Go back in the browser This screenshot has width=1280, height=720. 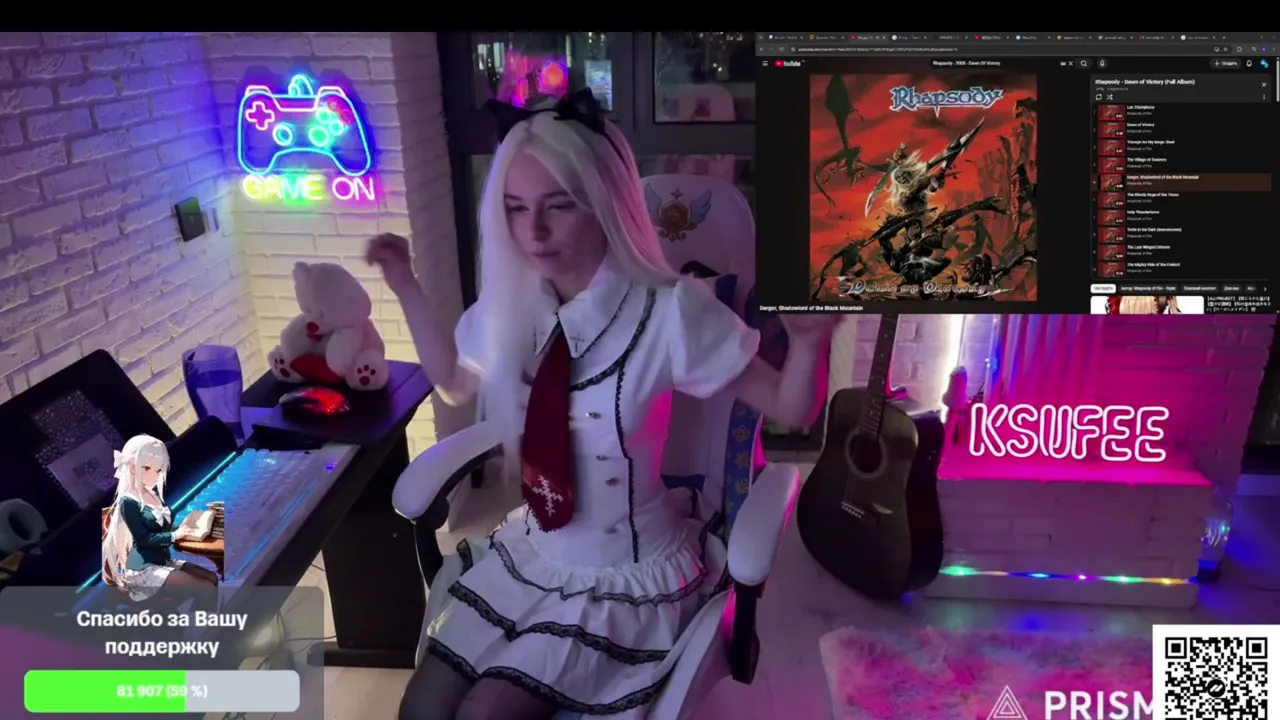761,48
